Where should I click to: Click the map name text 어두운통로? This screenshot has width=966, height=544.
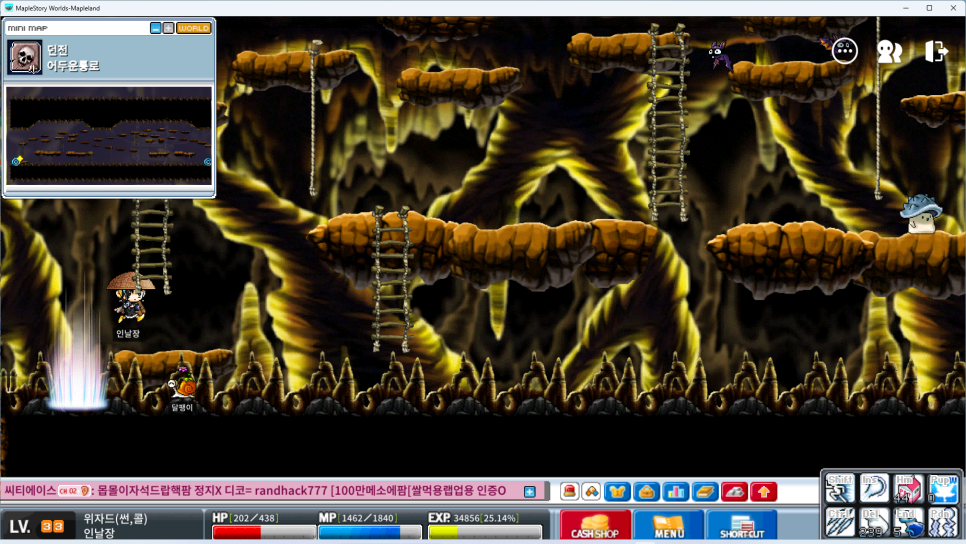click(x=73, y=66)
